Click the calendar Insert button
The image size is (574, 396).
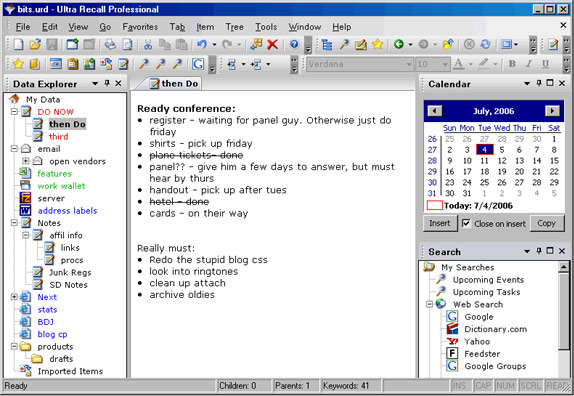pyautogui.click(x=440, y=223)
